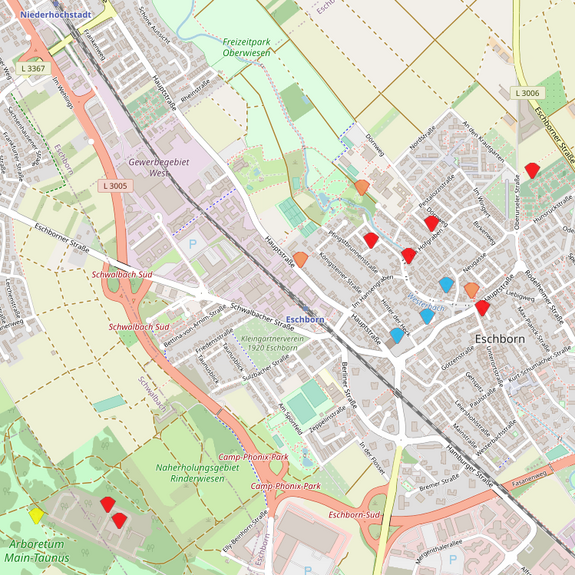Click the parking P icon in Gewerbegebiet West
The image size is (575, 575).
pyautogui.click(x=193, y=244)
